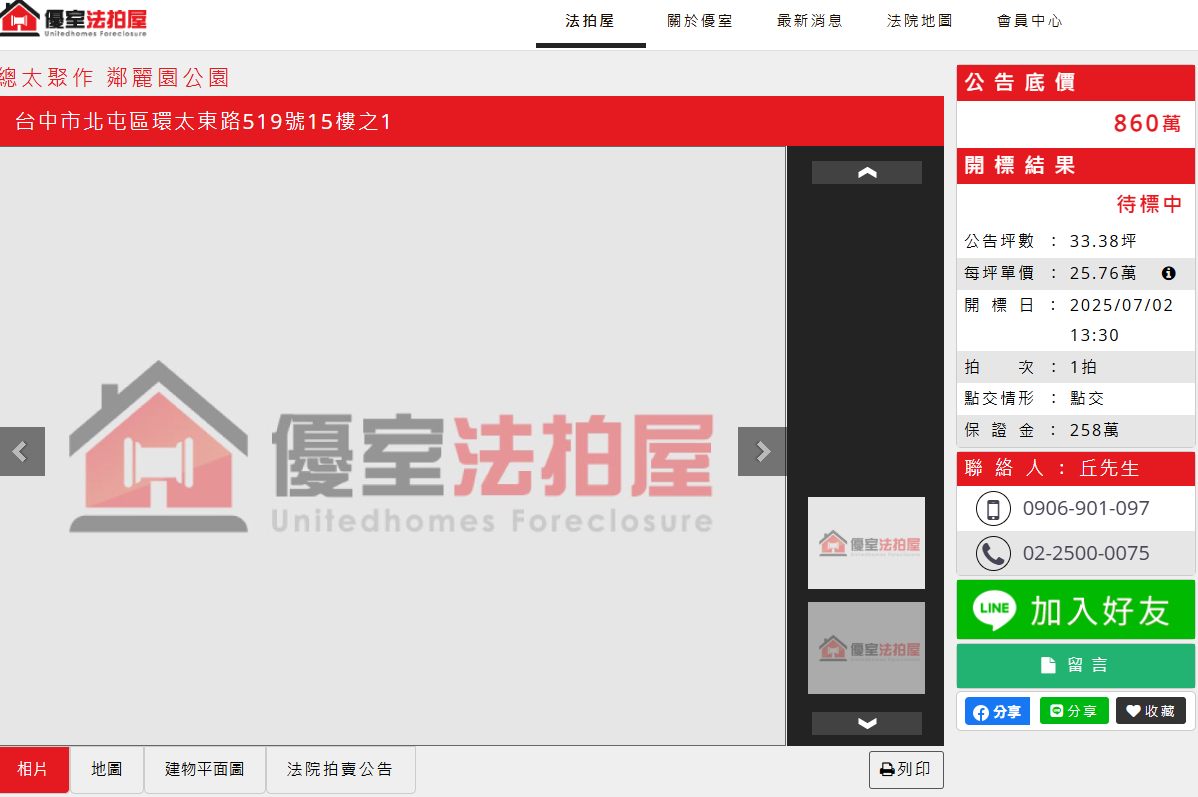This screenshot has width=1198, height=797.
Task: Click the 13:30 bid time text
Action: [1094, 335]
